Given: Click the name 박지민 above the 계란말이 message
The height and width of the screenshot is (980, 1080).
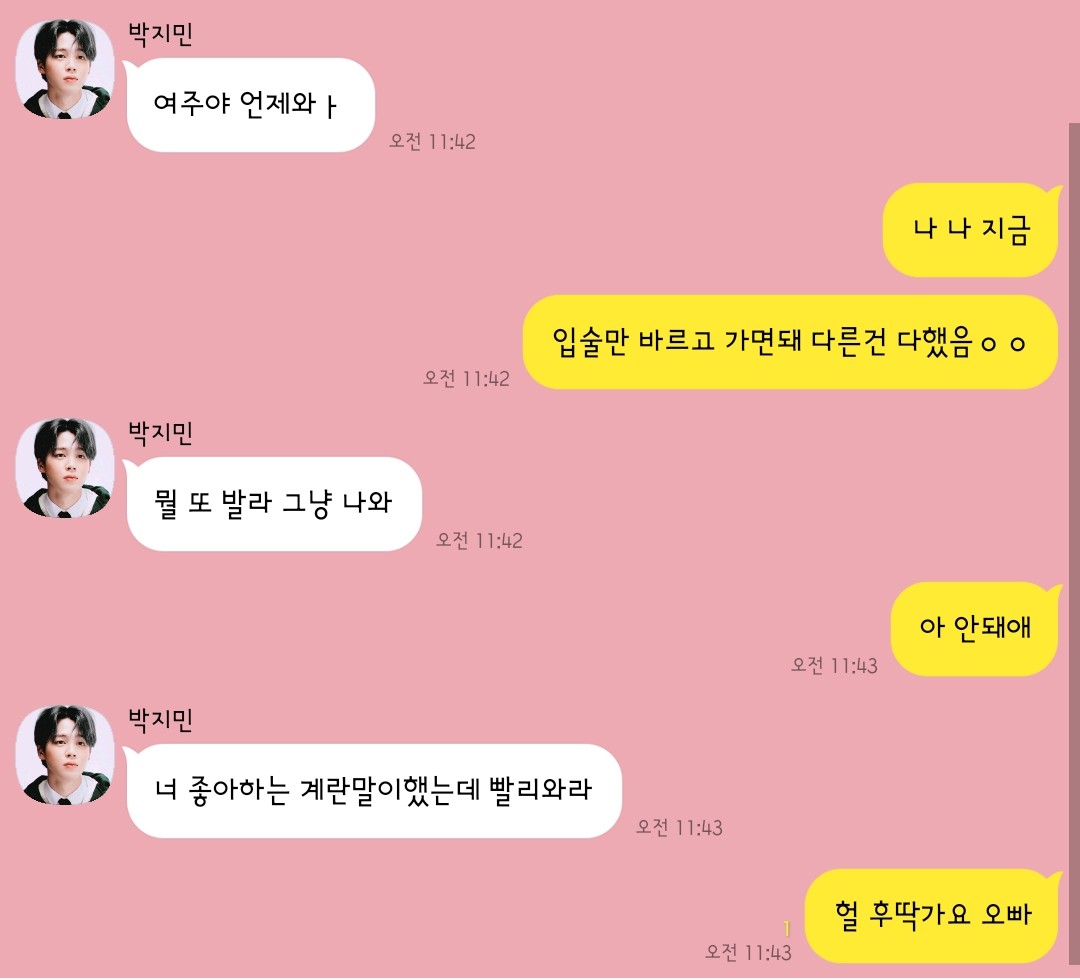Looking at the screenshot, I should [160, 720].
